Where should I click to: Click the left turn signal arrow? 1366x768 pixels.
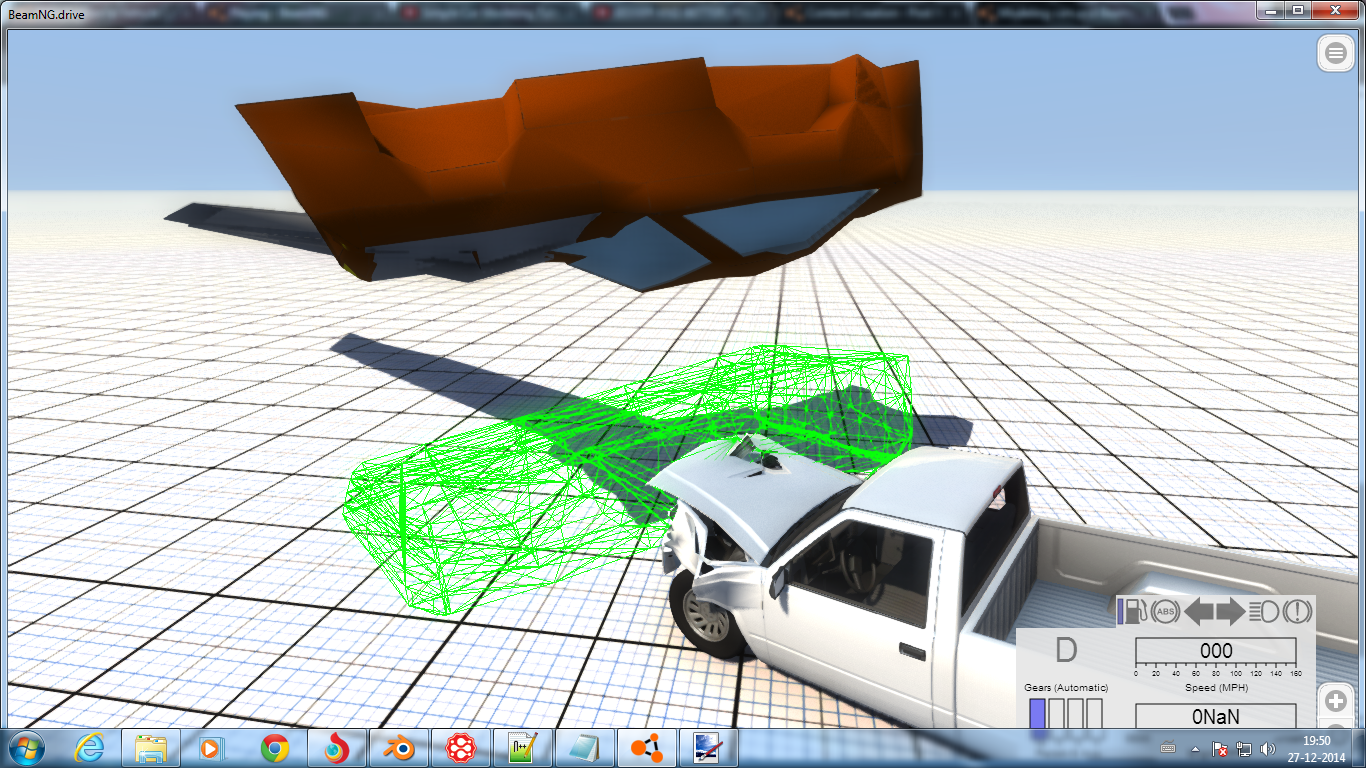pyautogui.click(x=1199, y=612)
